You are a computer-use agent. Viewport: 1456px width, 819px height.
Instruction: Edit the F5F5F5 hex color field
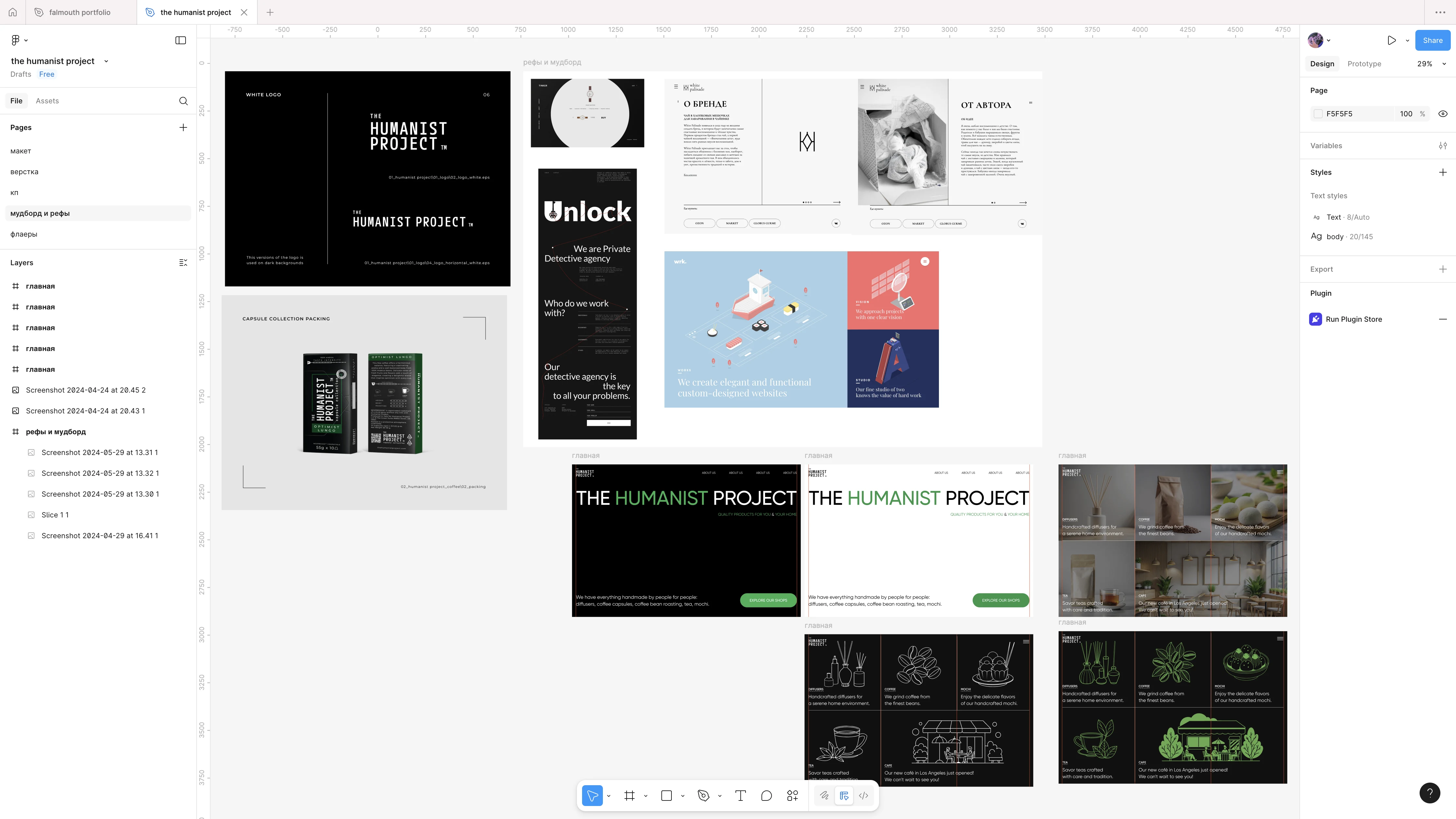pyautogui.click(x=1352, y=114)
